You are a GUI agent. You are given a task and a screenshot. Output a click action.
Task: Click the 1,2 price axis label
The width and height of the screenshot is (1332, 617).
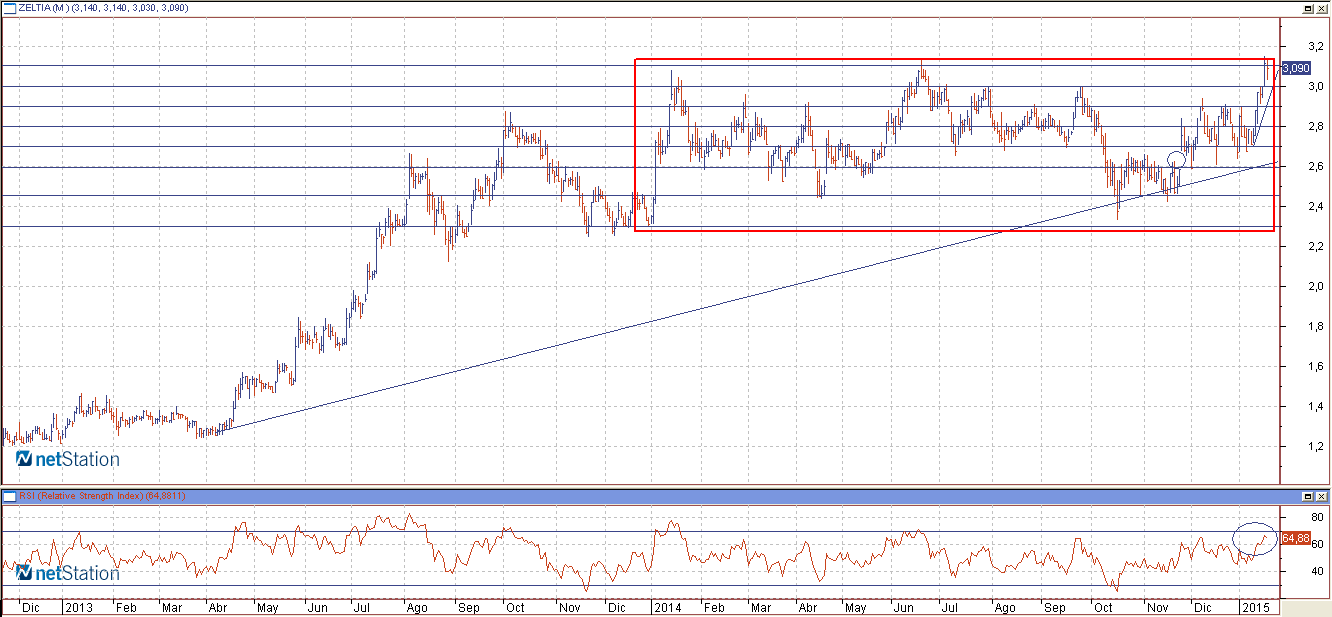tap(1317, 446)
